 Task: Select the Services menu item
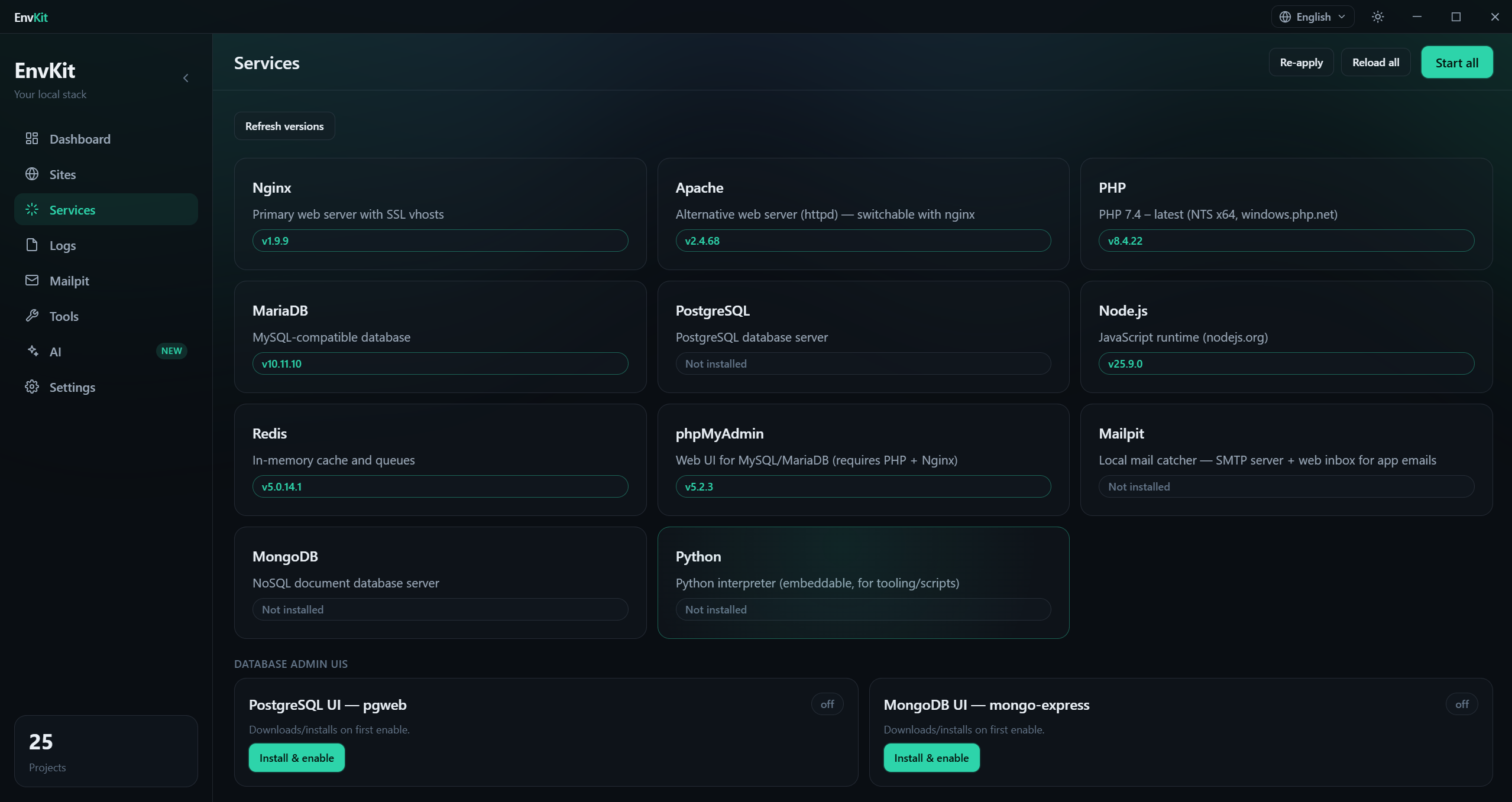tap(106, 209)
